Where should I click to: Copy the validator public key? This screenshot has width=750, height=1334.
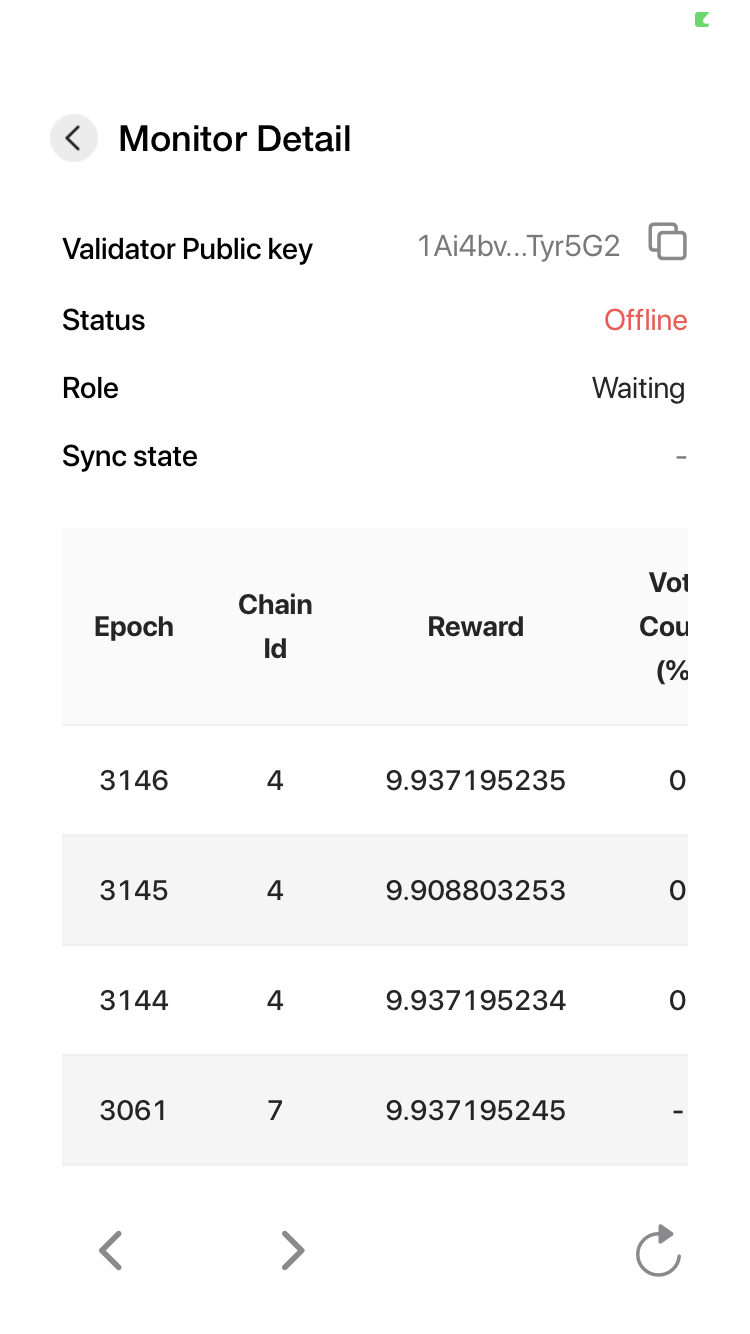tap(667, 243)
